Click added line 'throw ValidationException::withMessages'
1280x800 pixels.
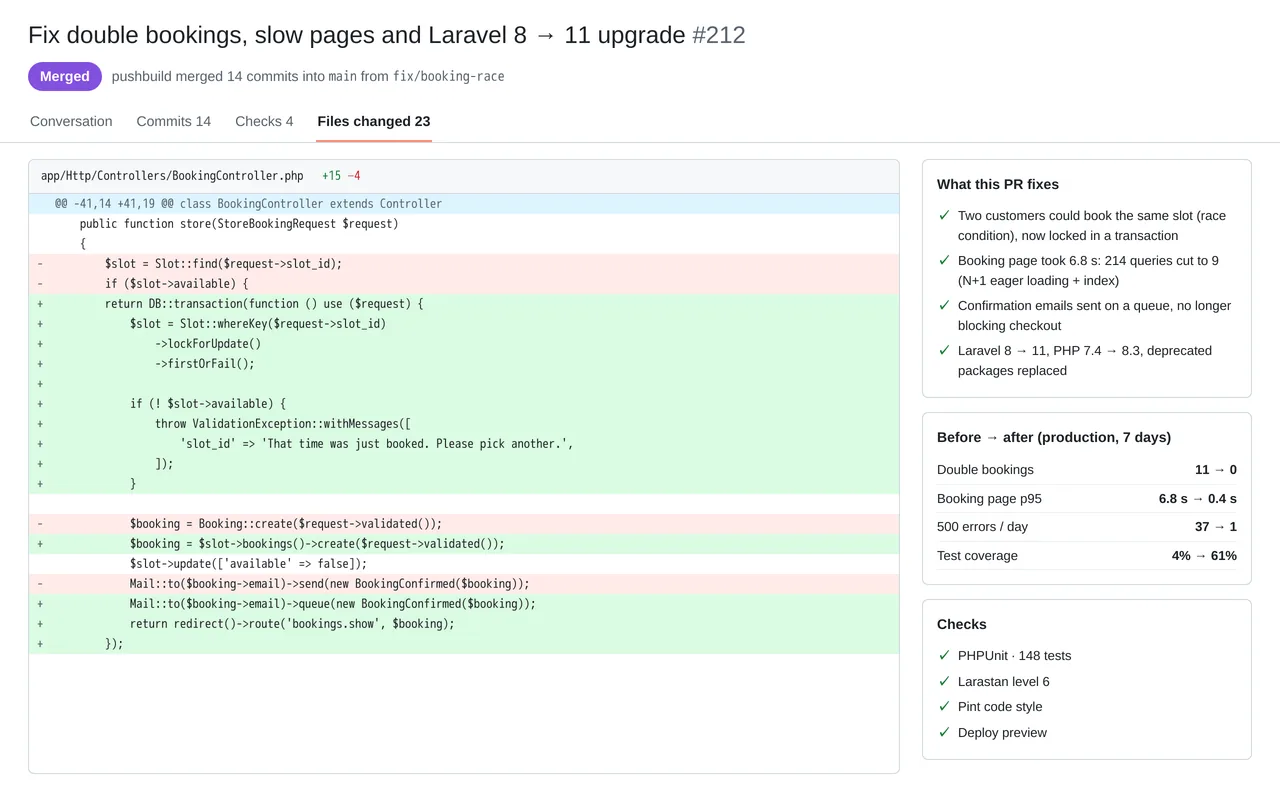[x=464, y=424]
